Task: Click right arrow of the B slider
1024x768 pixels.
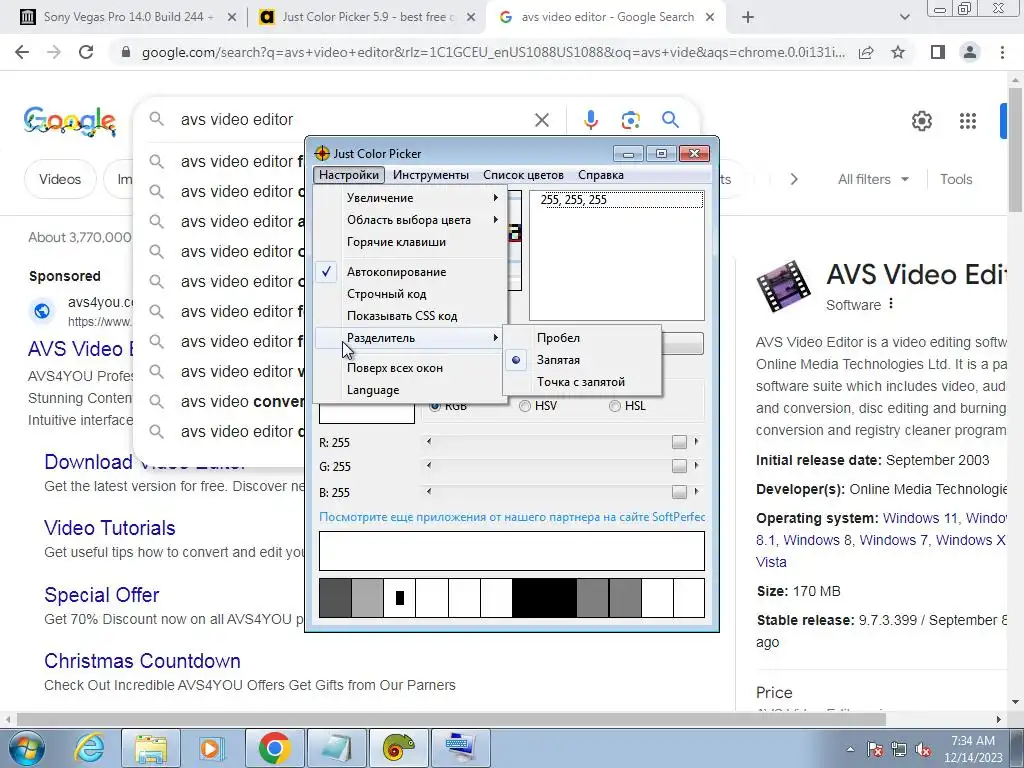Action: [x=696, y=492]
